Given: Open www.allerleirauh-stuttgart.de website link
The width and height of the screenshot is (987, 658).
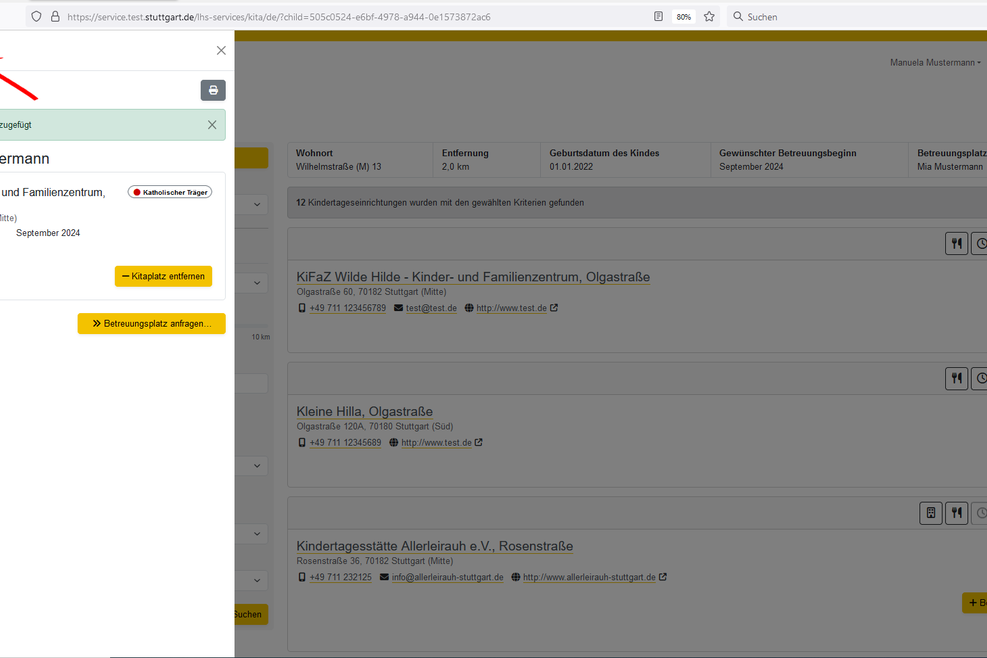Looking at the screenshot, I should pyautogui.click(x=588, y=577).
